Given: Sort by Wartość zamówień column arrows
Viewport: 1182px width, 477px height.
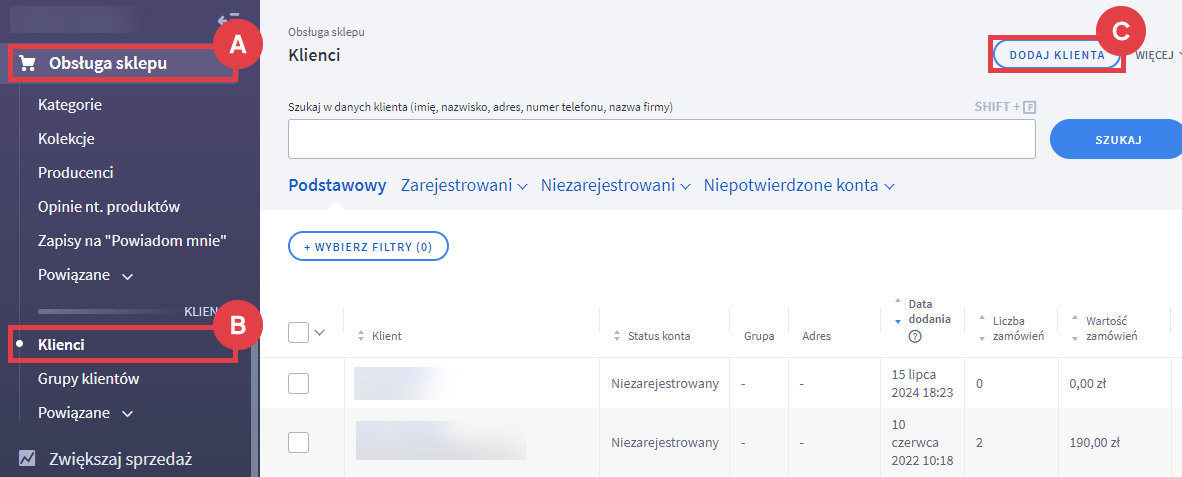Looking at the screenshot, I should tap(1075, 329).
